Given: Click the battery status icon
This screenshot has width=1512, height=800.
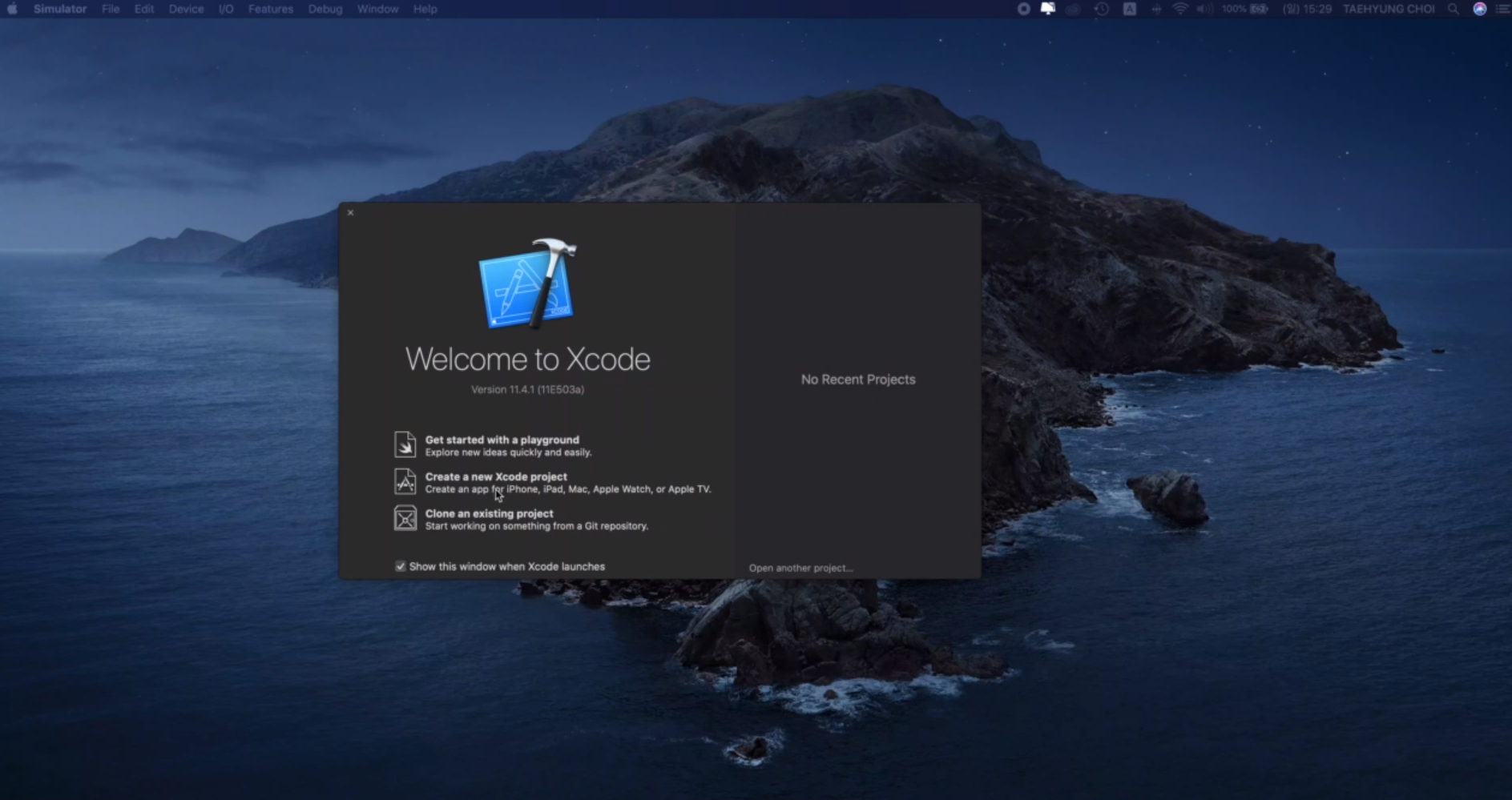Looking at the screenshot, I should (x=1259, y=9).
